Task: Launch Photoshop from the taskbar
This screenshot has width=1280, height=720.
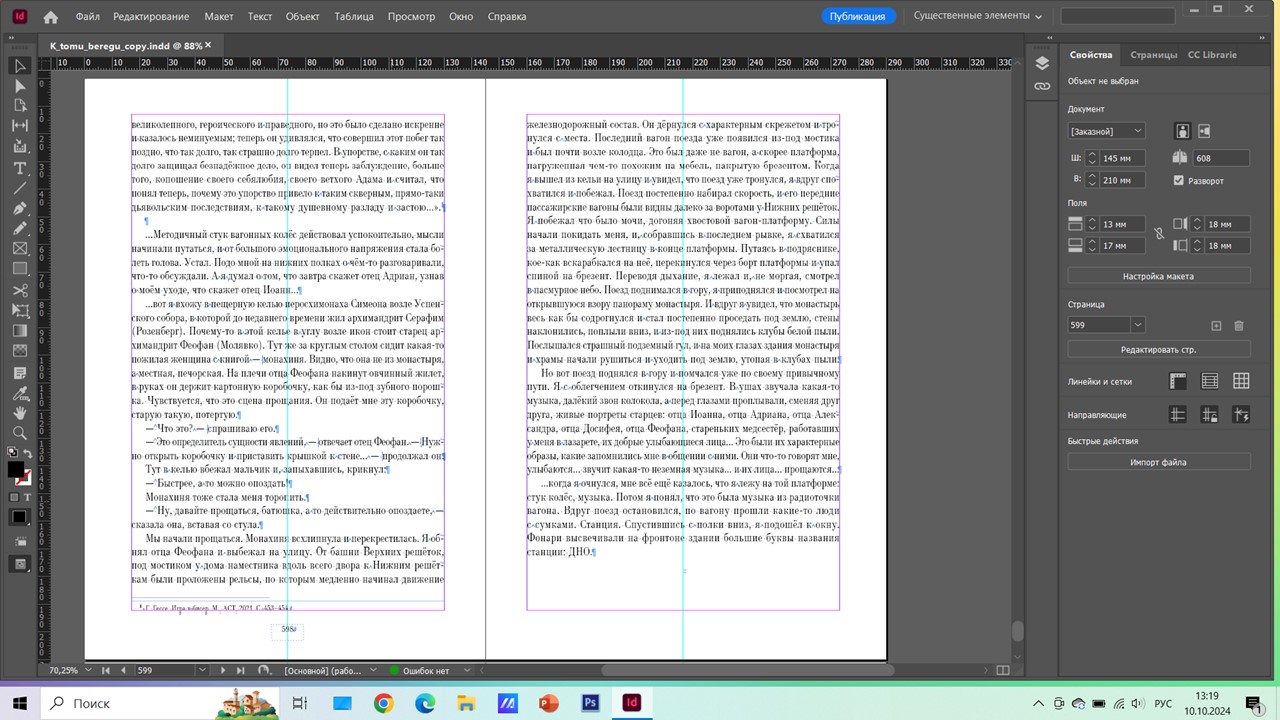Action: (x=590, y=703)
